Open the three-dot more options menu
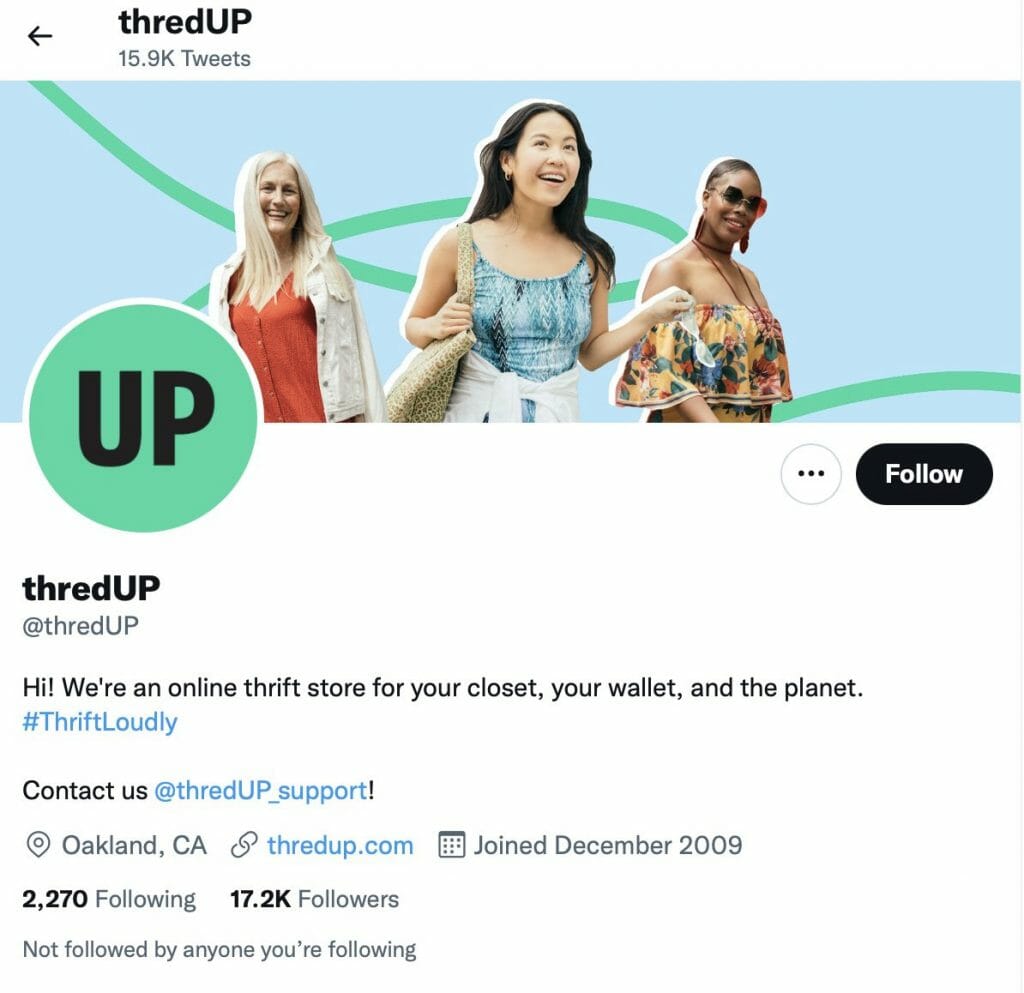 tap(810, 473)
